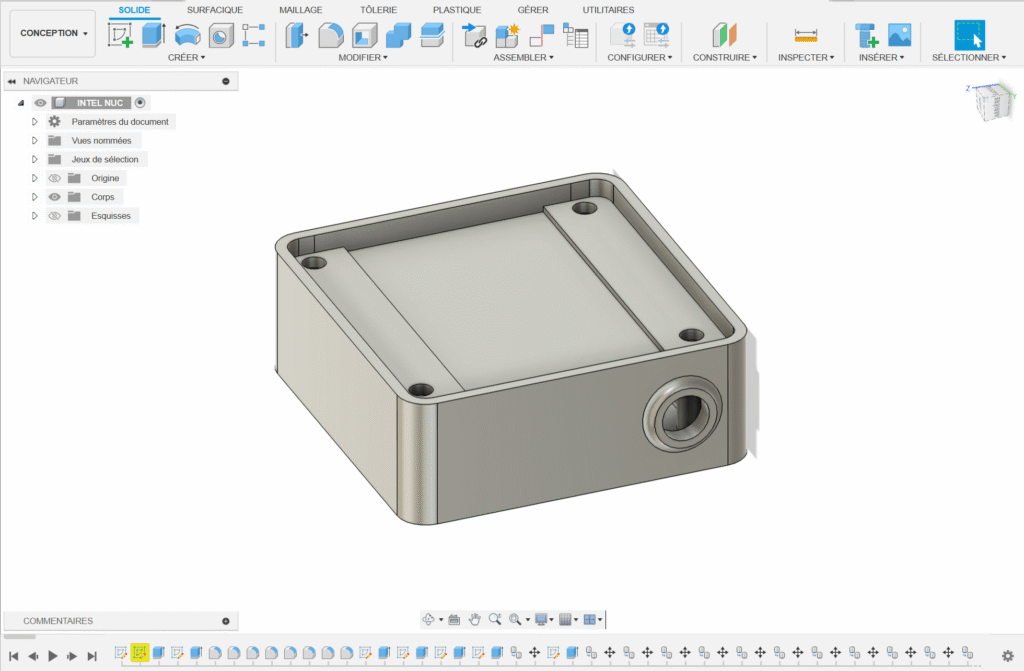The width and height of the screenshot is (1024, 671).
Task: Expand the Corps tree node
Action: click(34, 197)
